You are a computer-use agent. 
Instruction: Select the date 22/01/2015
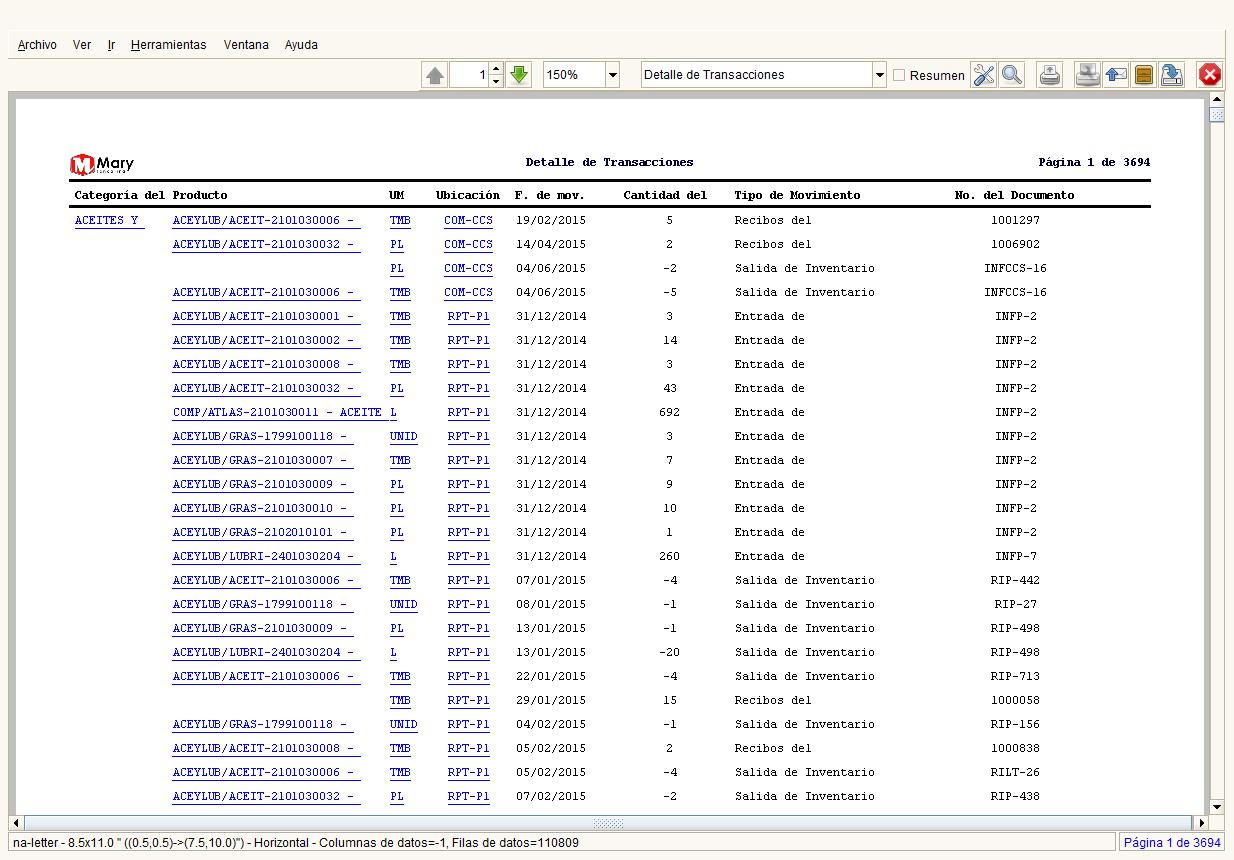[551, 676]
